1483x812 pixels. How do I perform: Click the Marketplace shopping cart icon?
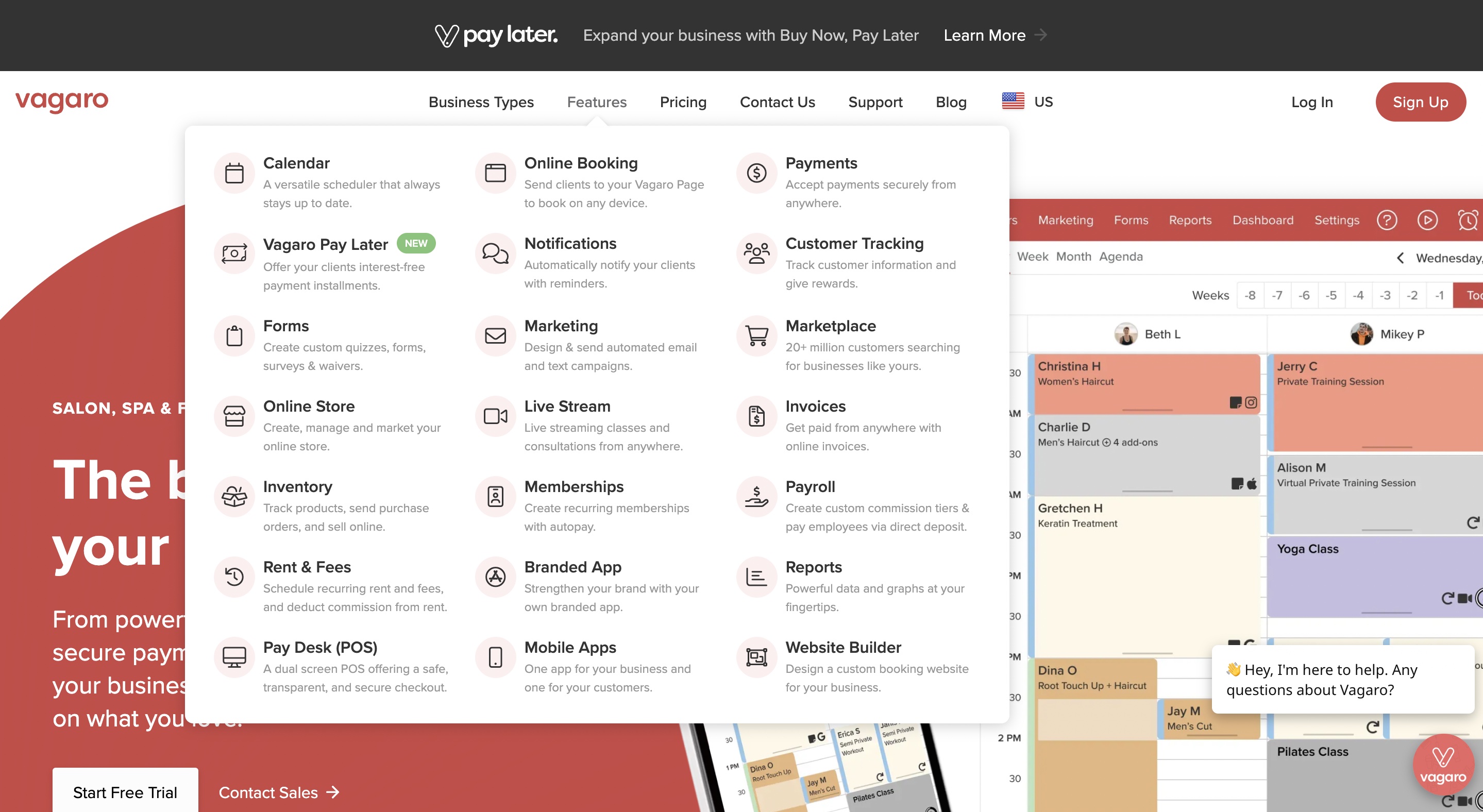tap(756, 335)
